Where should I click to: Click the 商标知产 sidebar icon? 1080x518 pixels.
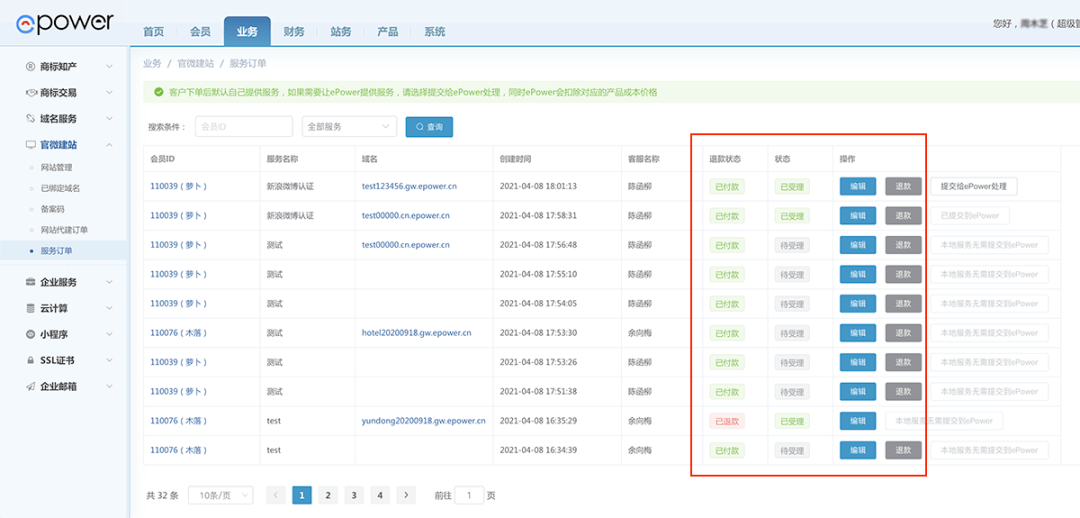[31, 66]
